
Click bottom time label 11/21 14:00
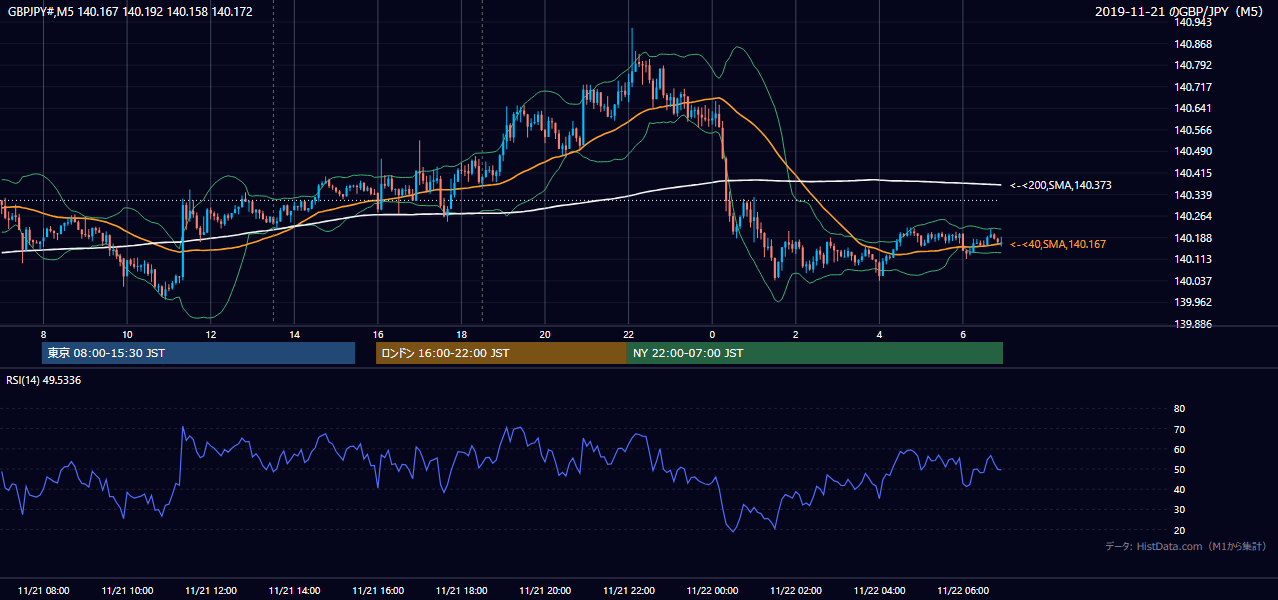[x=294, y=590]
